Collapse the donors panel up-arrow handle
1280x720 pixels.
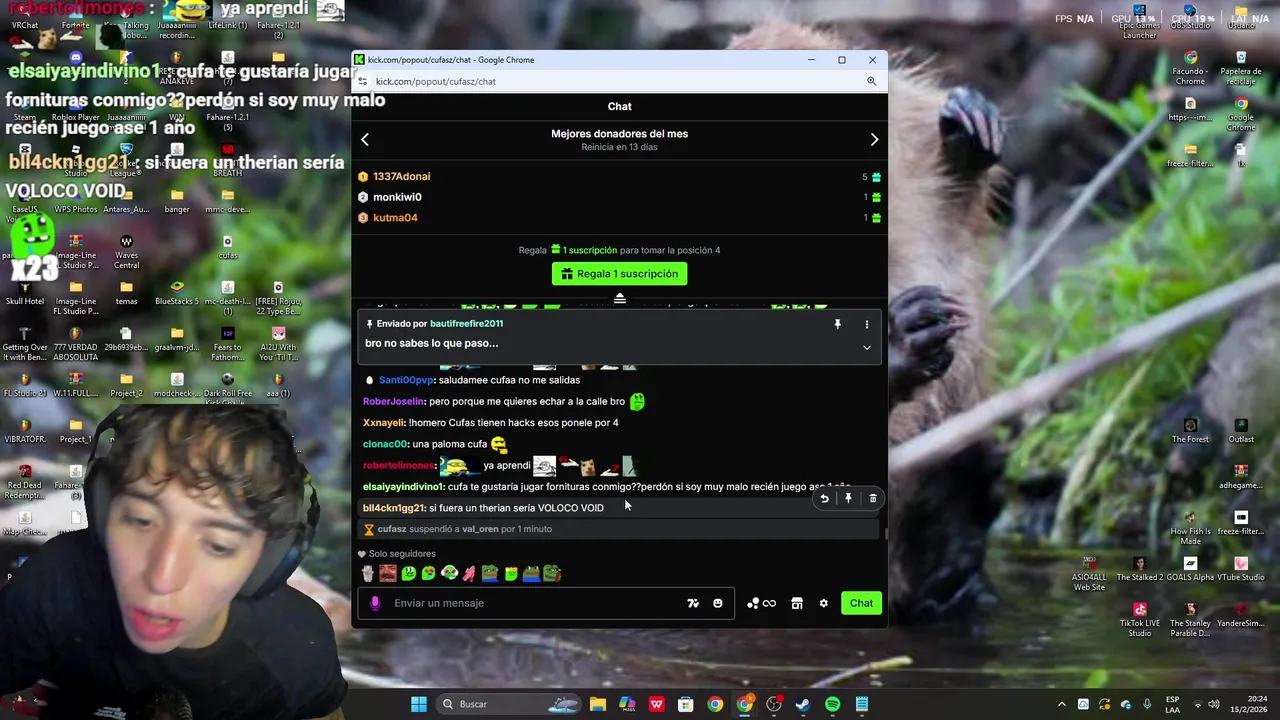[x=620, y=298]
